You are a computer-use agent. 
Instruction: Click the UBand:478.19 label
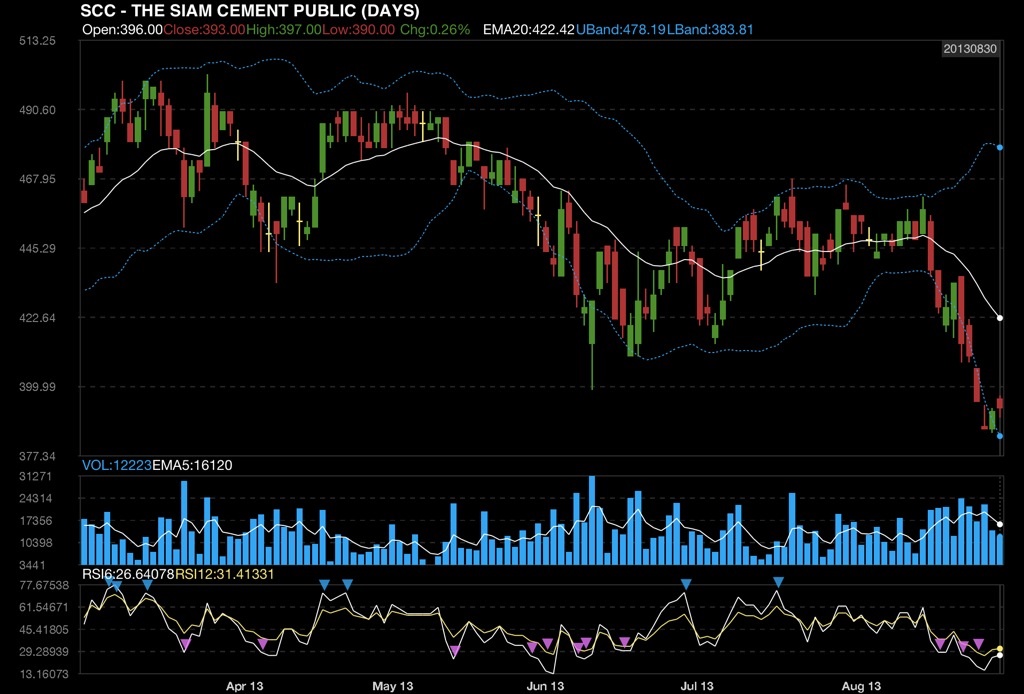point(620,29)
